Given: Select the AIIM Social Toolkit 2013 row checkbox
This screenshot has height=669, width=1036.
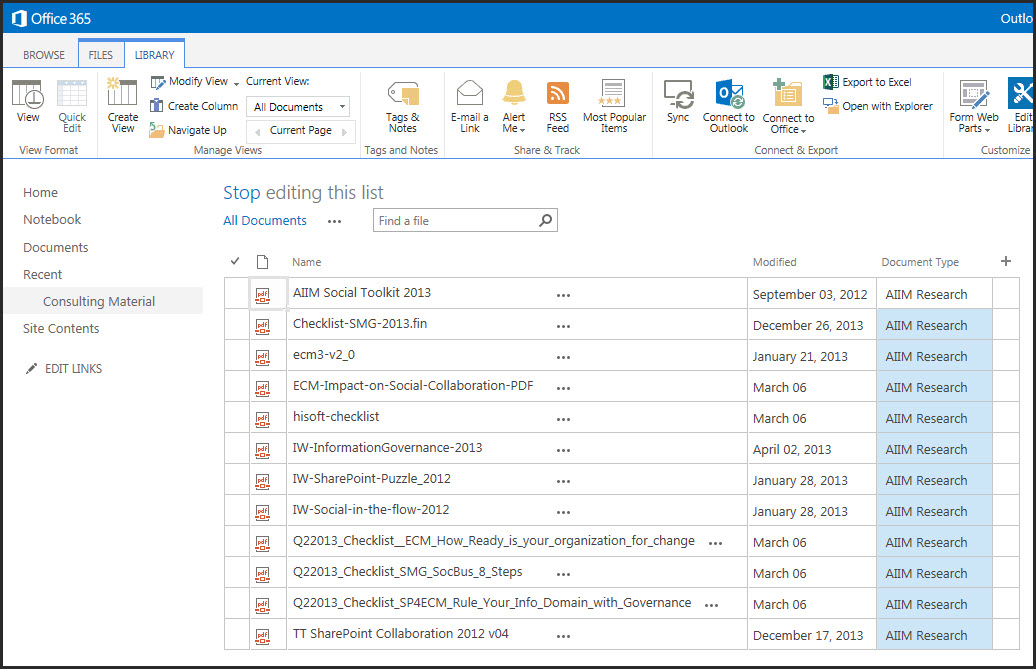Looking at the screenshot, I should [236, 294].
